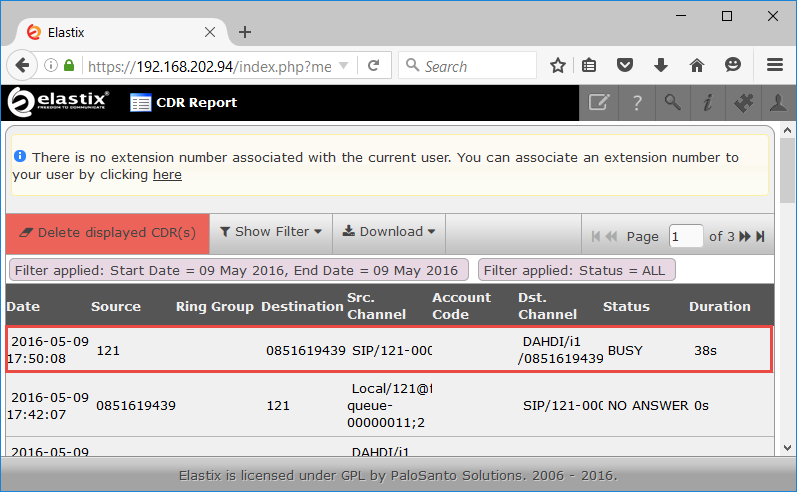Click the Destination column header

point(302,306)
